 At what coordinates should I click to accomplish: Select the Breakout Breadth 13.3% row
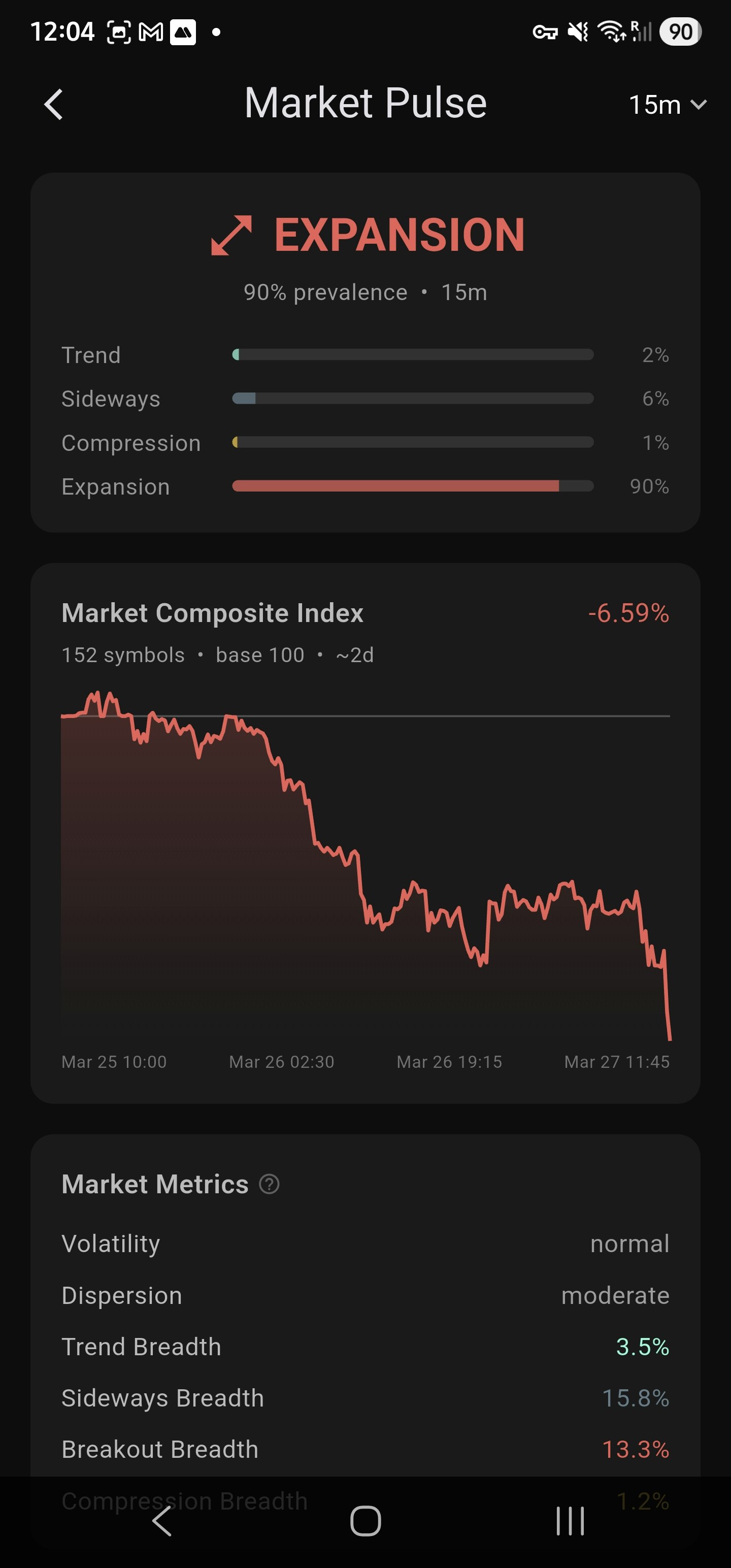tap(365, 1449)
